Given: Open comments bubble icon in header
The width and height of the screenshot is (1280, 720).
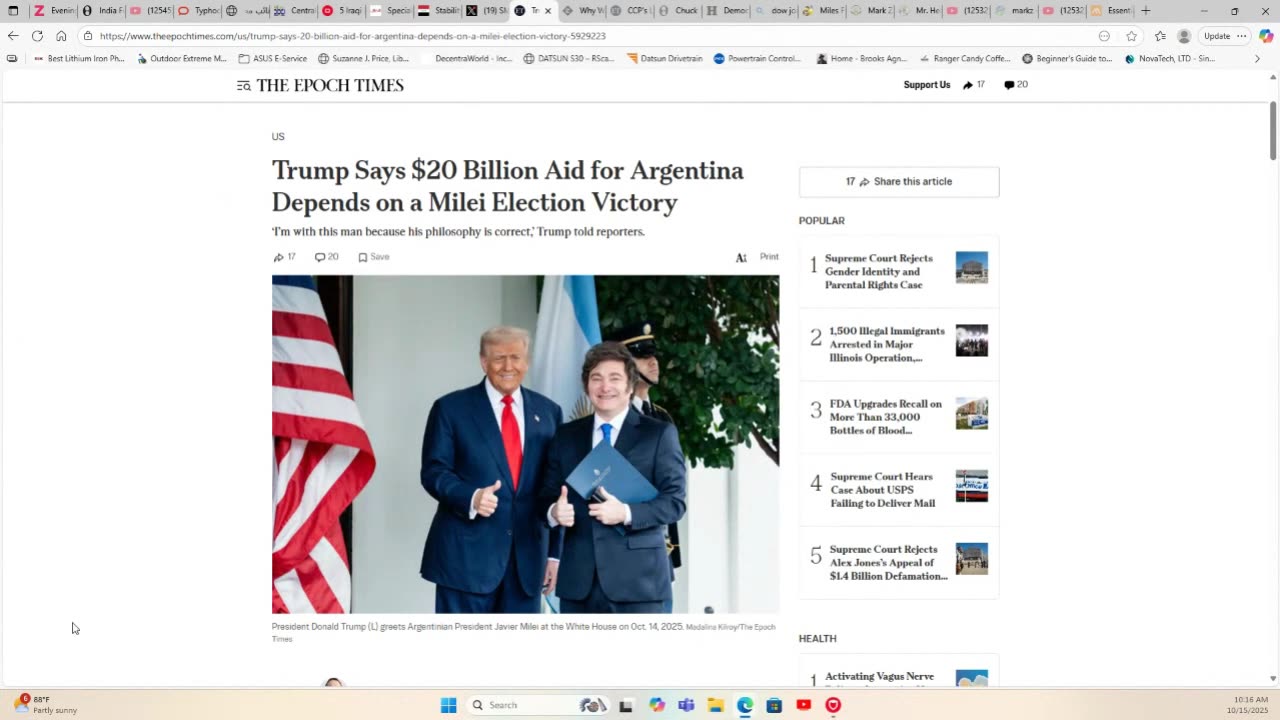Looking at the screenshot, I should click(x=1009, y=85).
